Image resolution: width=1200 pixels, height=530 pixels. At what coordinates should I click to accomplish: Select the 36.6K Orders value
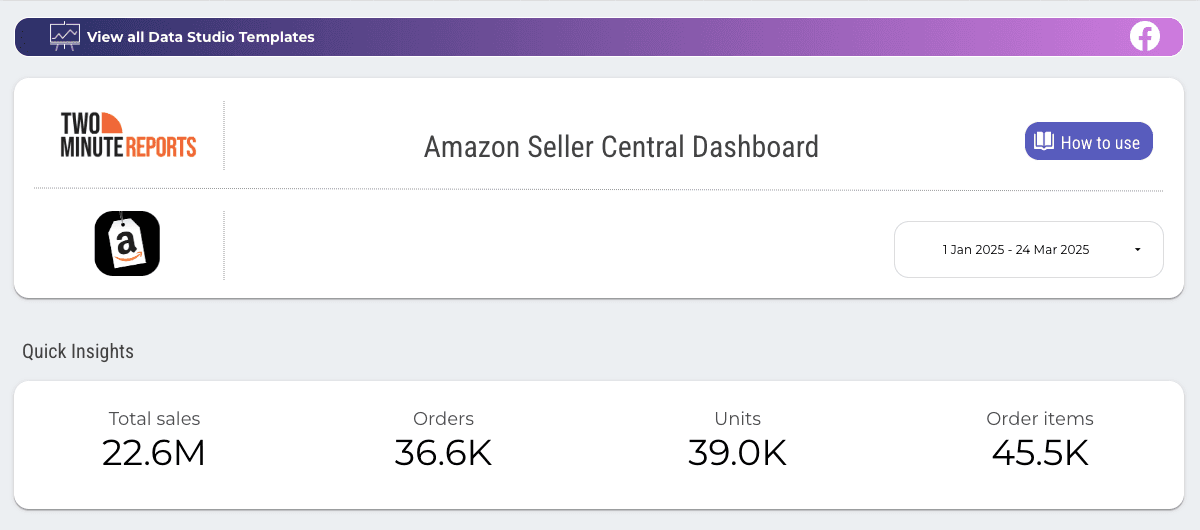point(443,454)
